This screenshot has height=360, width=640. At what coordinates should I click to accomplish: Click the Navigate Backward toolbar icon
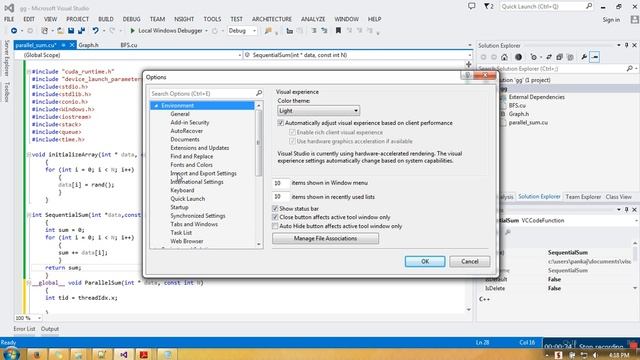tap(14, 31)
